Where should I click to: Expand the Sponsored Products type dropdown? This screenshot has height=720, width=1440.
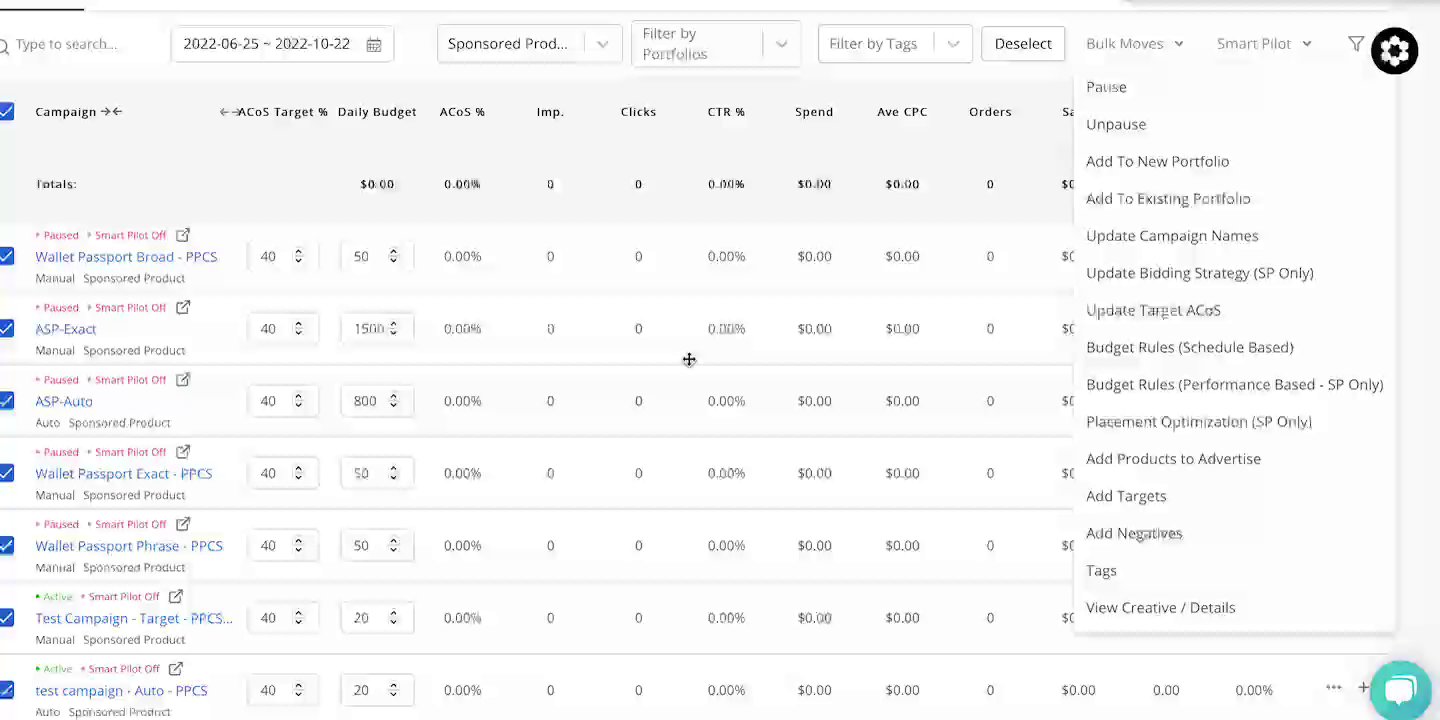tap(529, 44)
